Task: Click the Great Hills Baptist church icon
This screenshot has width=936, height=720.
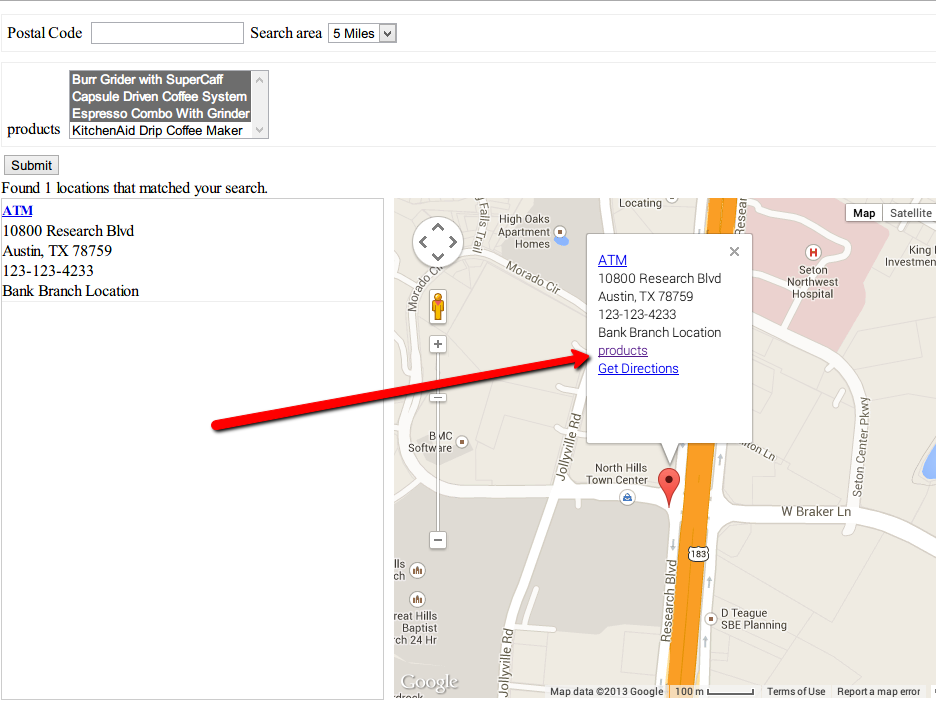Action: [417, 598]
